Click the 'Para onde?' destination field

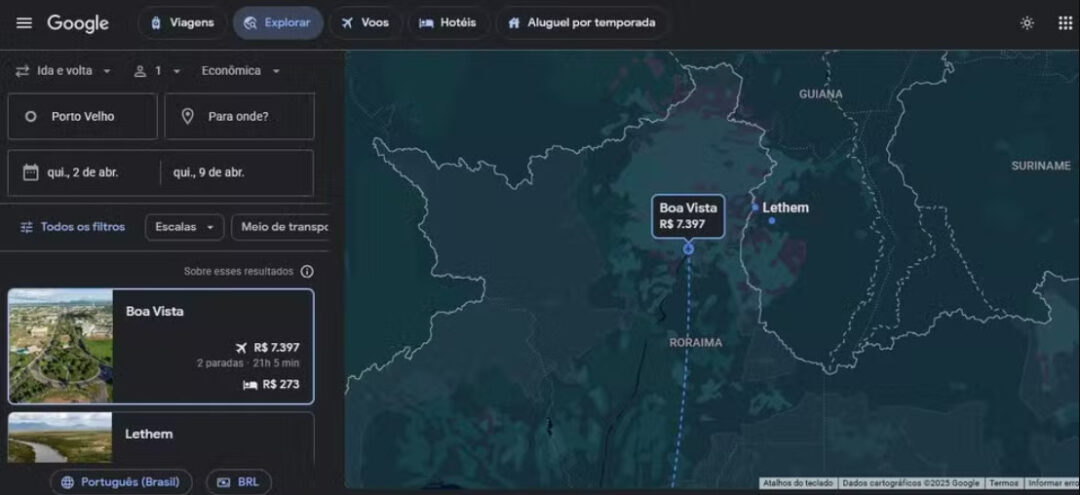(239, 116)
